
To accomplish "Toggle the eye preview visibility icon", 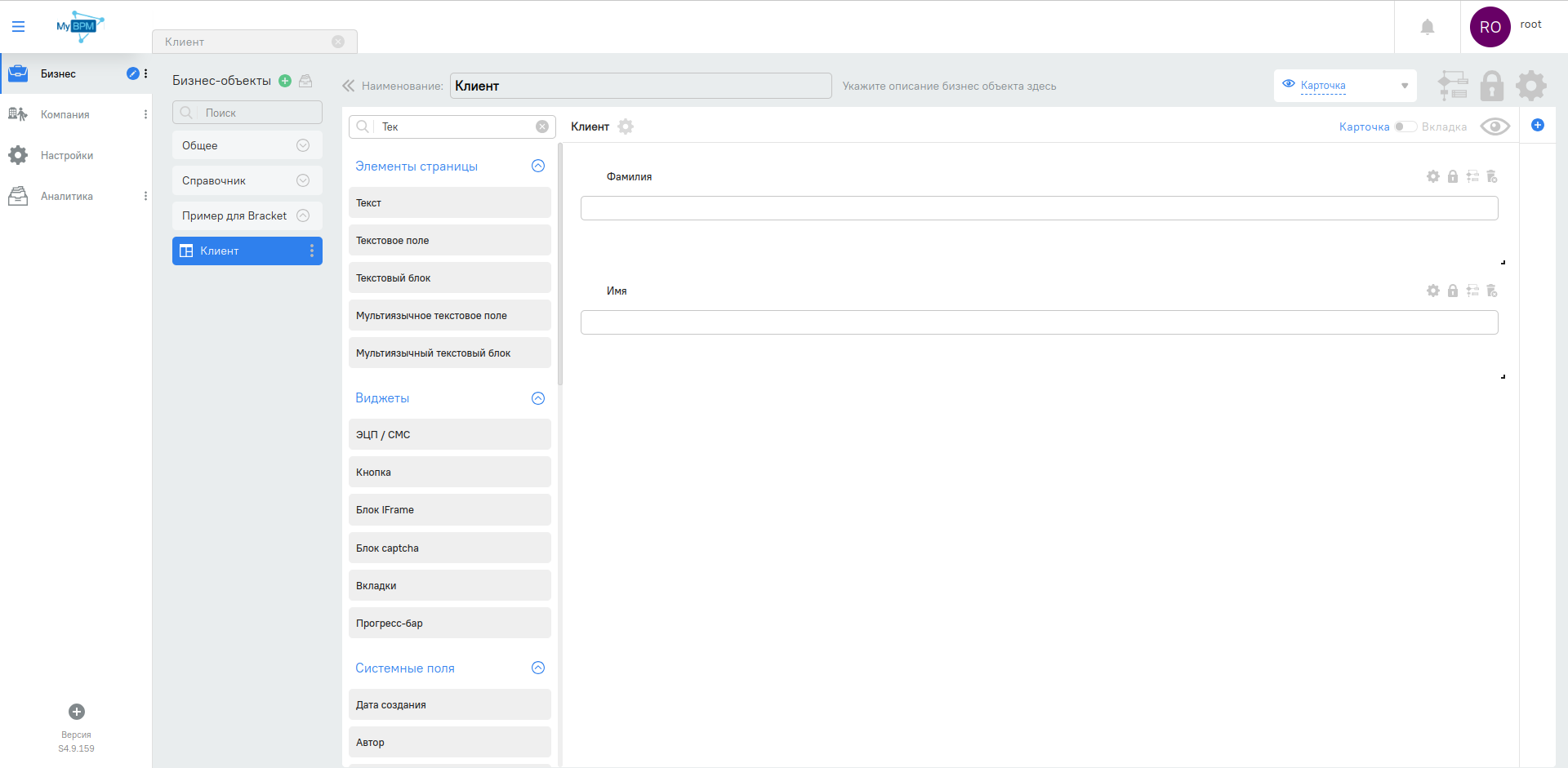I will (x=1494, y=127).
